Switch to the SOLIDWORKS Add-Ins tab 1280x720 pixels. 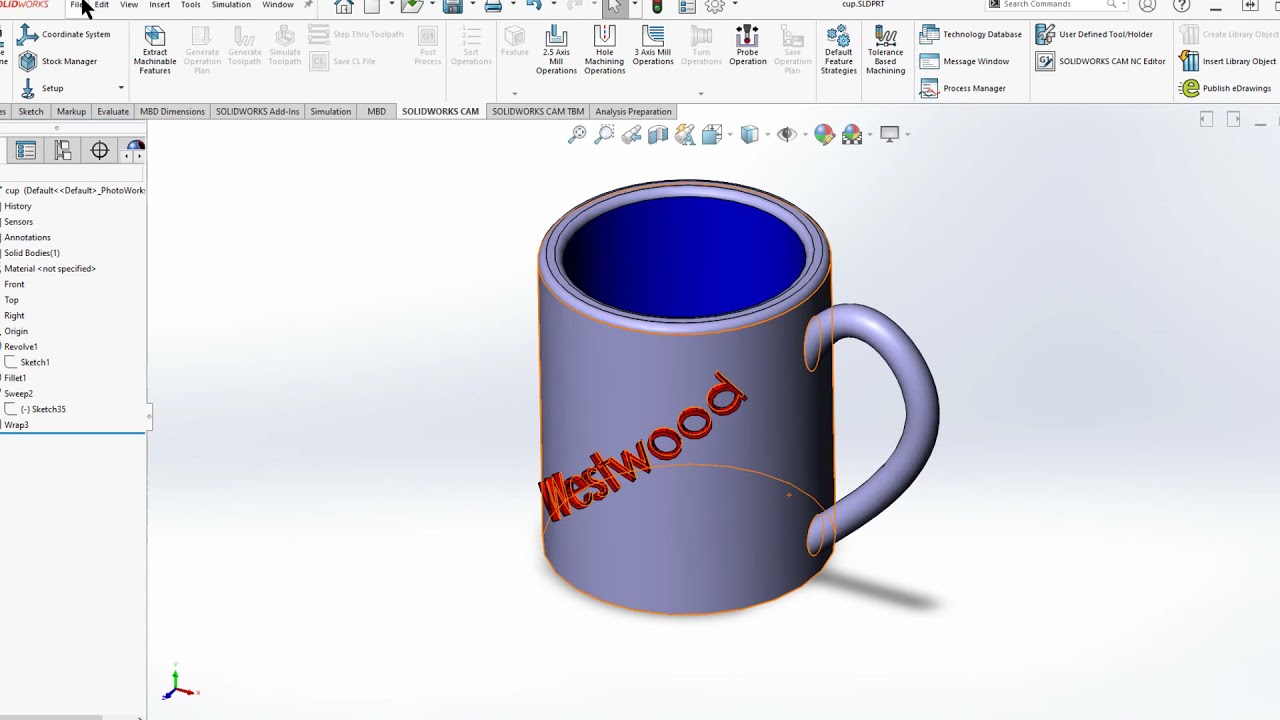pos(257,111)
